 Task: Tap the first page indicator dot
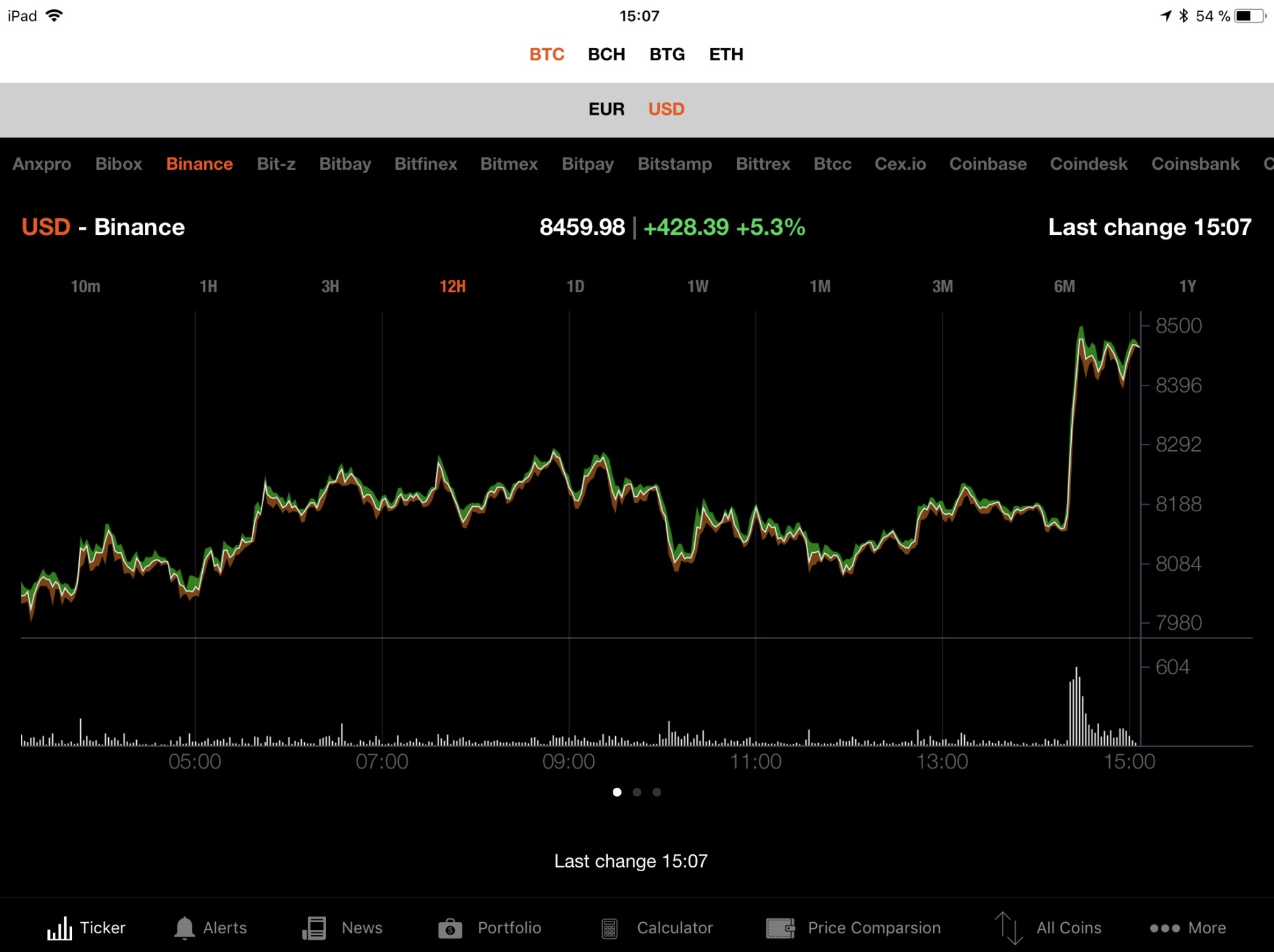617,792
